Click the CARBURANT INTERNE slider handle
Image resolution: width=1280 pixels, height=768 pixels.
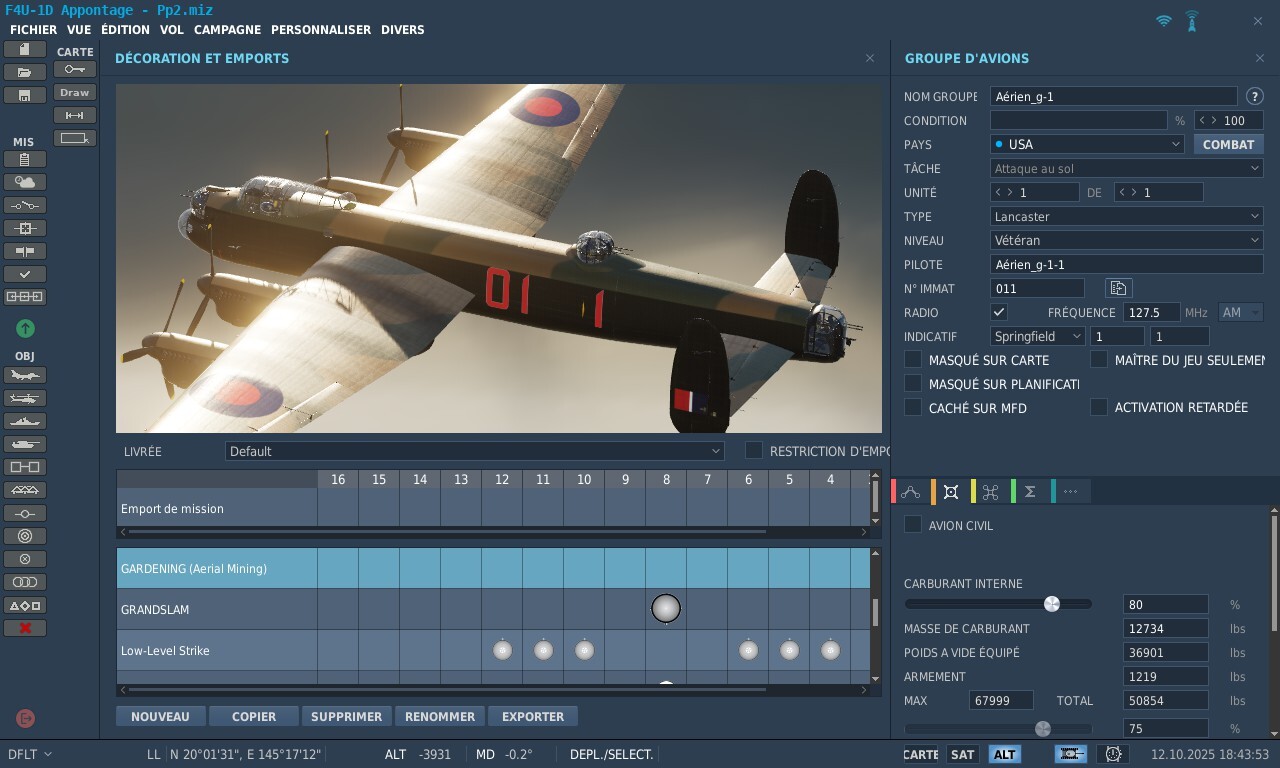(x=1051, y=604)
